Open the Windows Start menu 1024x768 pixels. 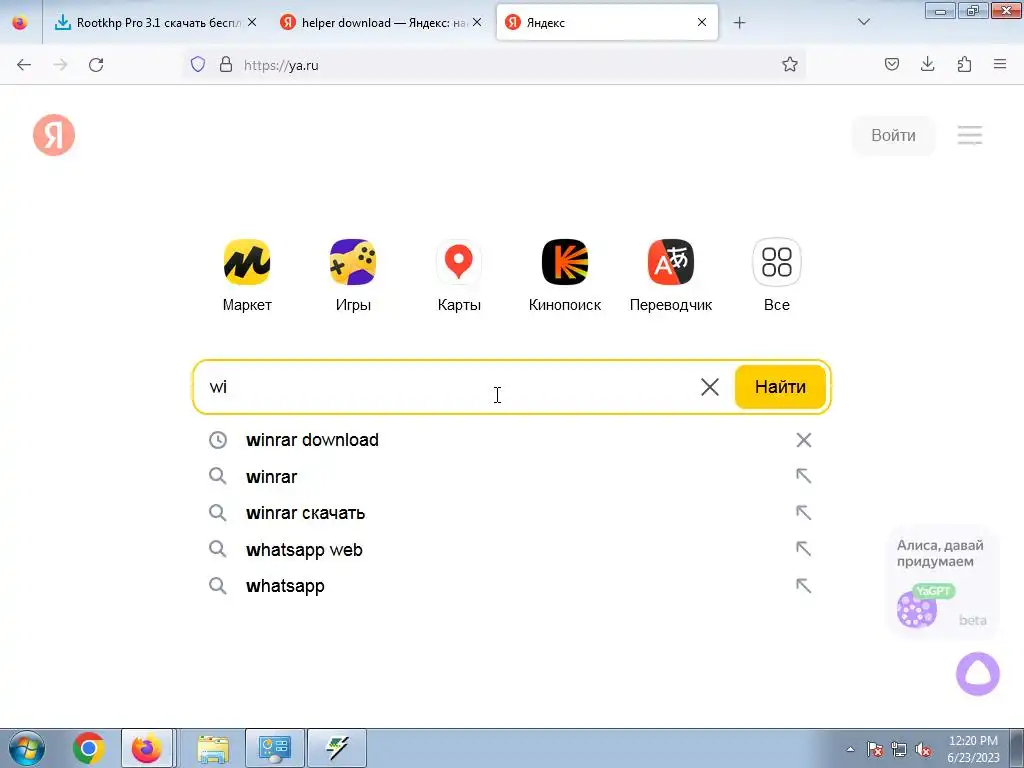27,748
